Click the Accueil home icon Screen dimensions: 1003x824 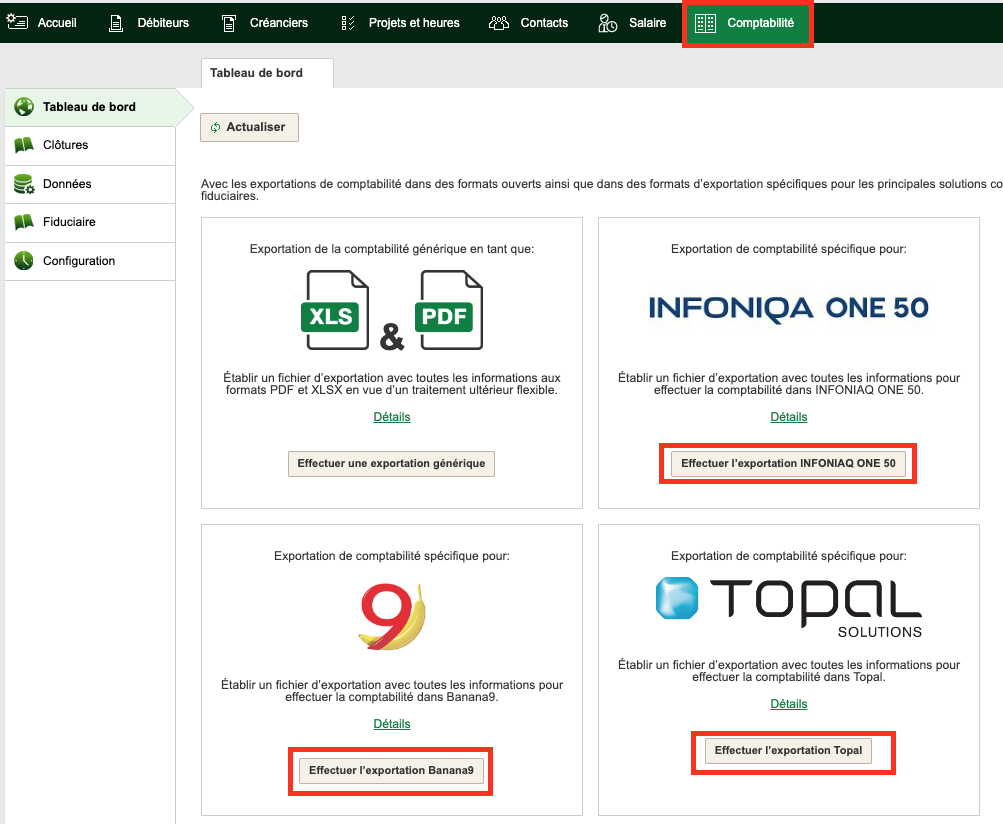[x=17, y=22]
